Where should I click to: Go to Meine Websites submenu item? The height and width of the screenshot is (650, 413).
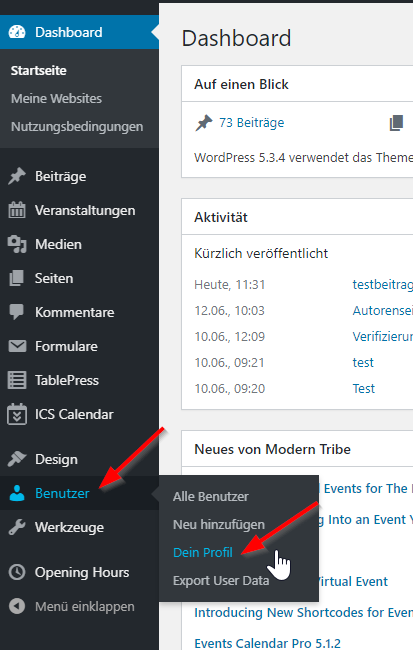point(56,99)
